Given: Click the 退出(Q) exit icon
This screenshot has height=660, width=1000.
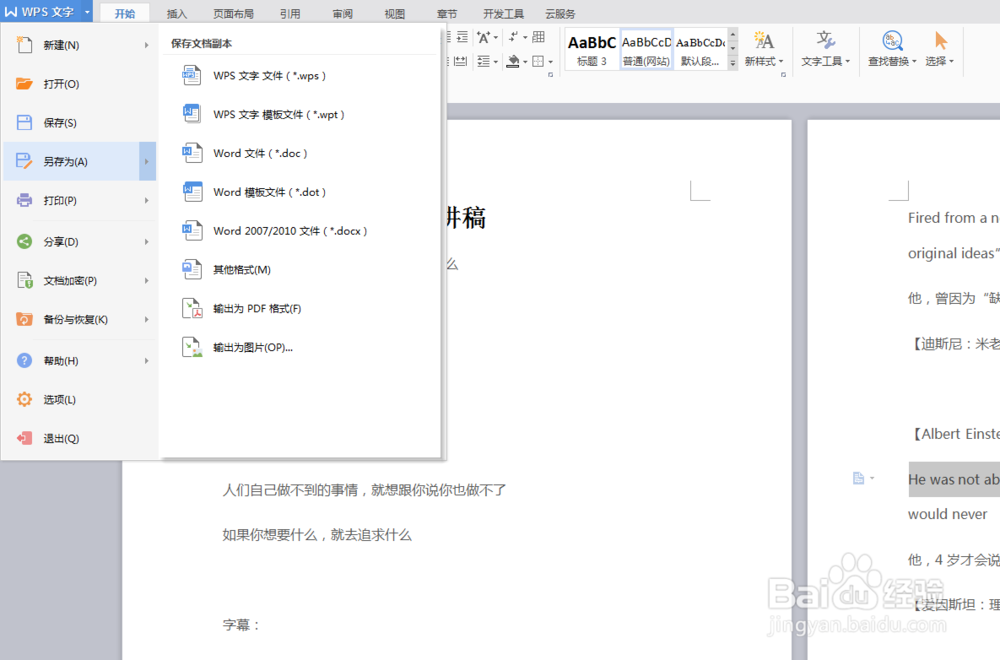Looking at the screenshot, I should click(x=24, y=438).
